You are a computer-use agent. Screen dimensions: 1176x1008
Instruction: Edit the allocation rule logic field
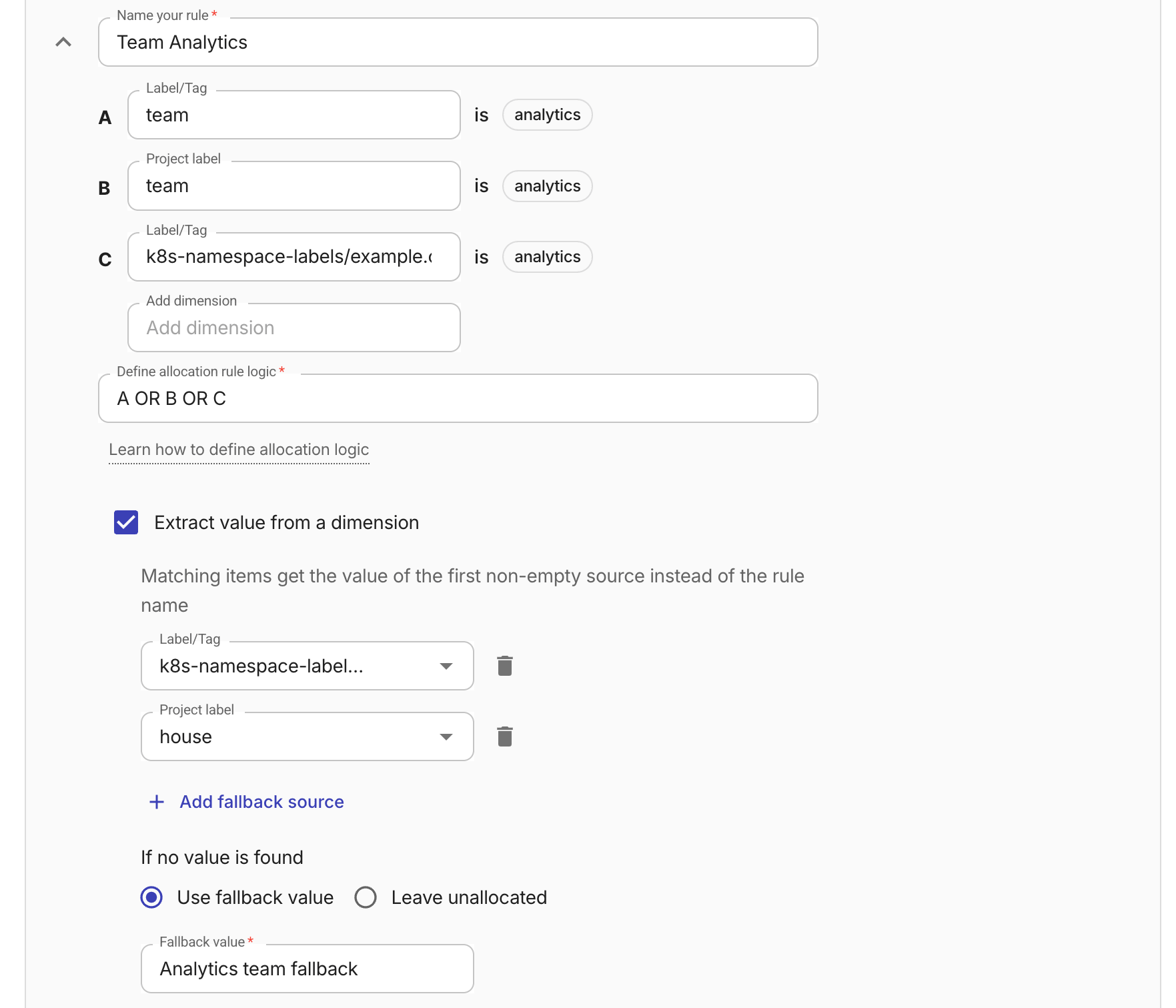458,398
